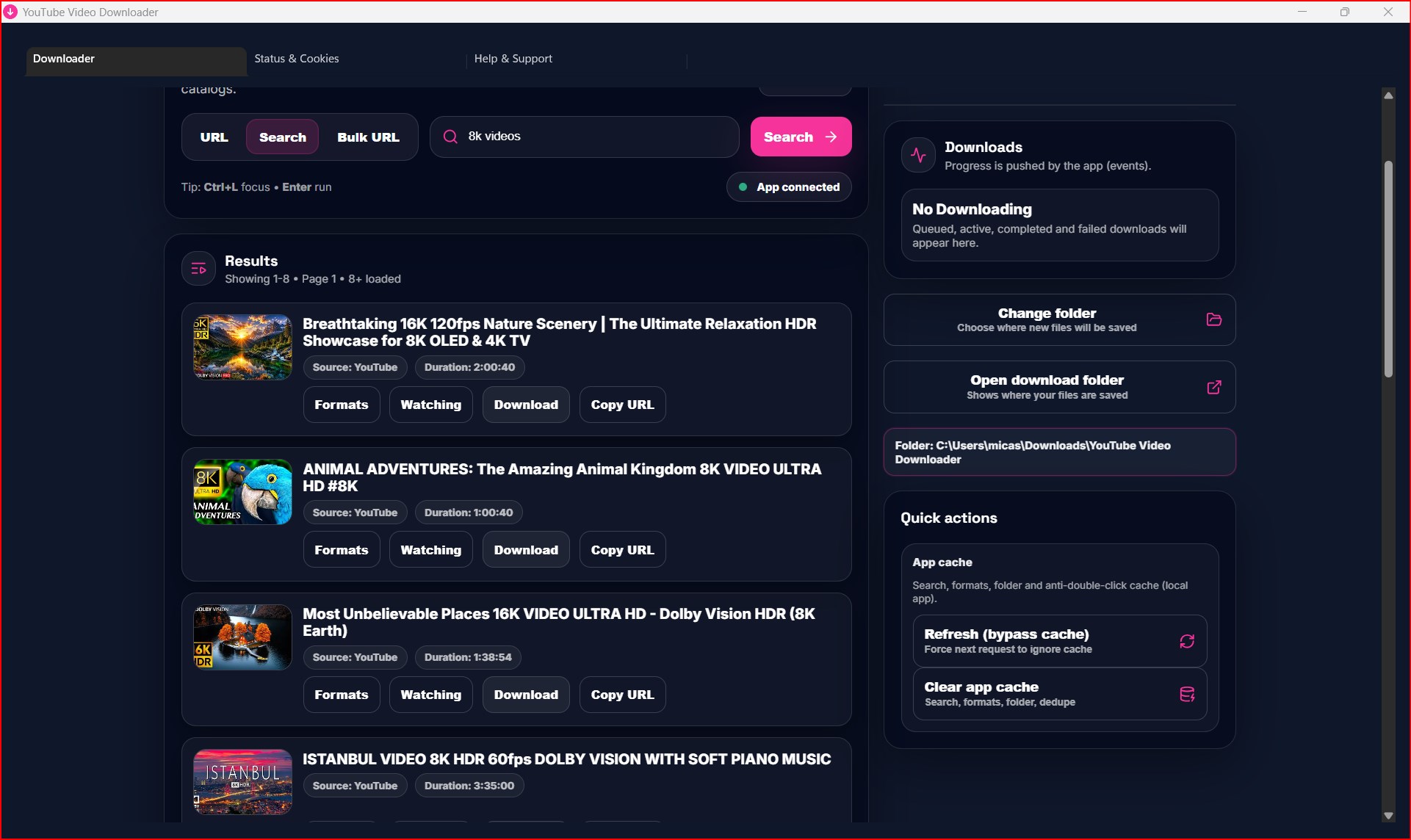Open Formats for Most Unbelievable Places video
The image size is (1411, 840).
point(342,695)
